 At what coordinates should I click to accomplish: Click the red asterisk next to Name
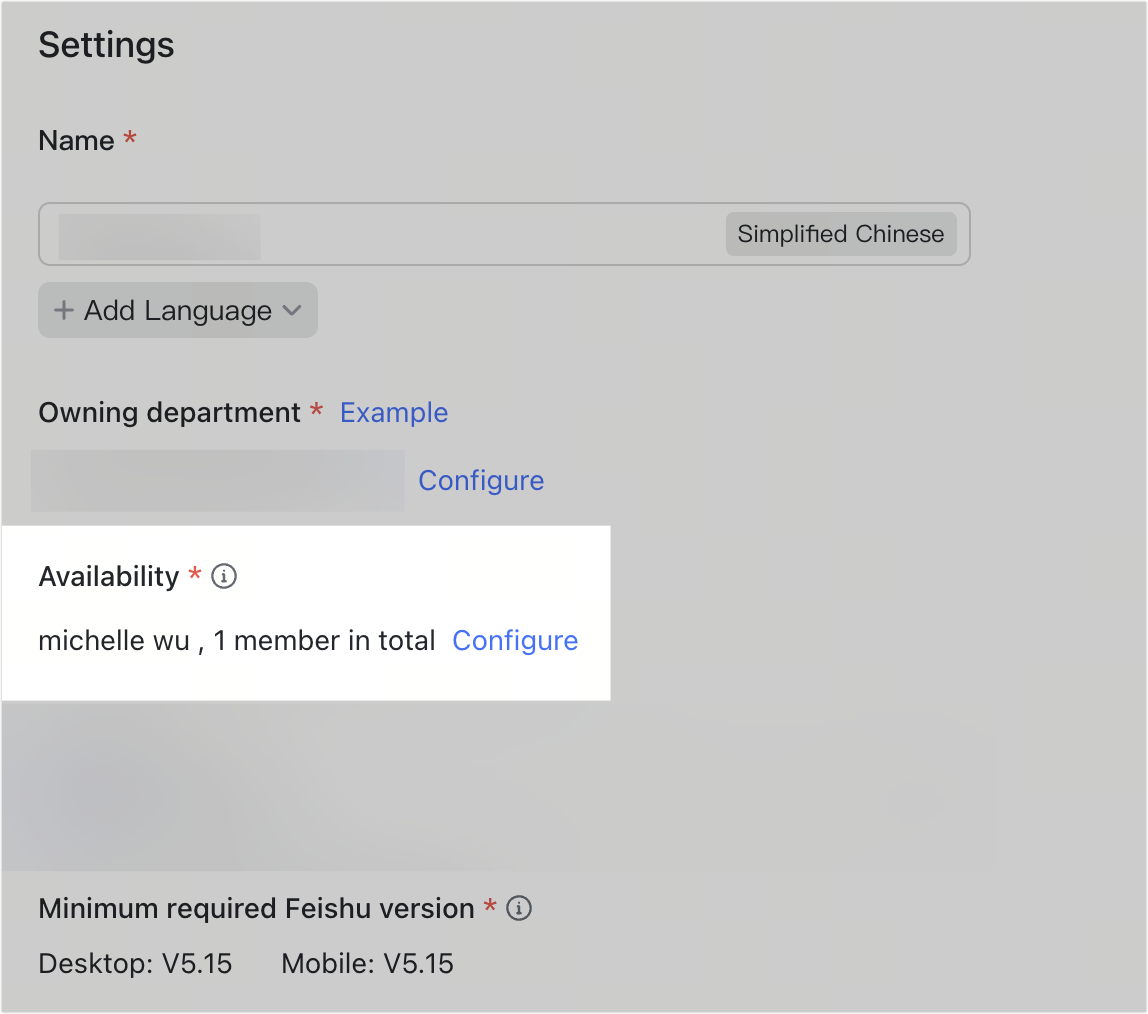tap(129, 134)
